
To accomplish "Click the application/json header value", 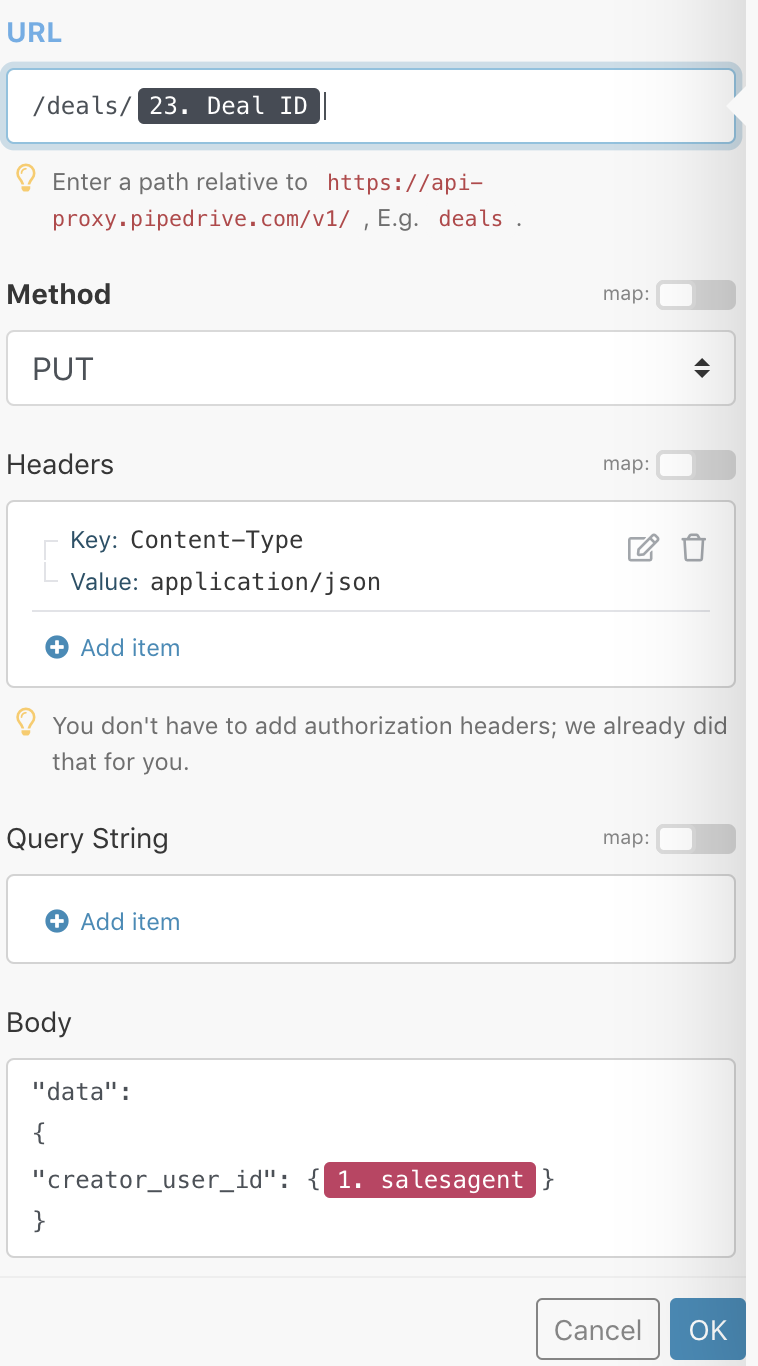I will (x=265, y=582).
